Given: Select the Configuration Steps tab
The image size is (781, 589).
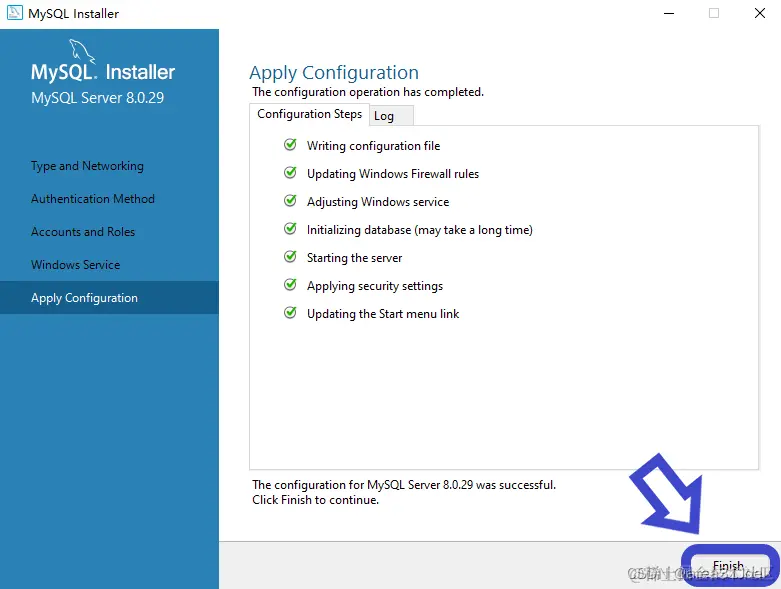Looking at the screenshot, I should tap(309, 114).
